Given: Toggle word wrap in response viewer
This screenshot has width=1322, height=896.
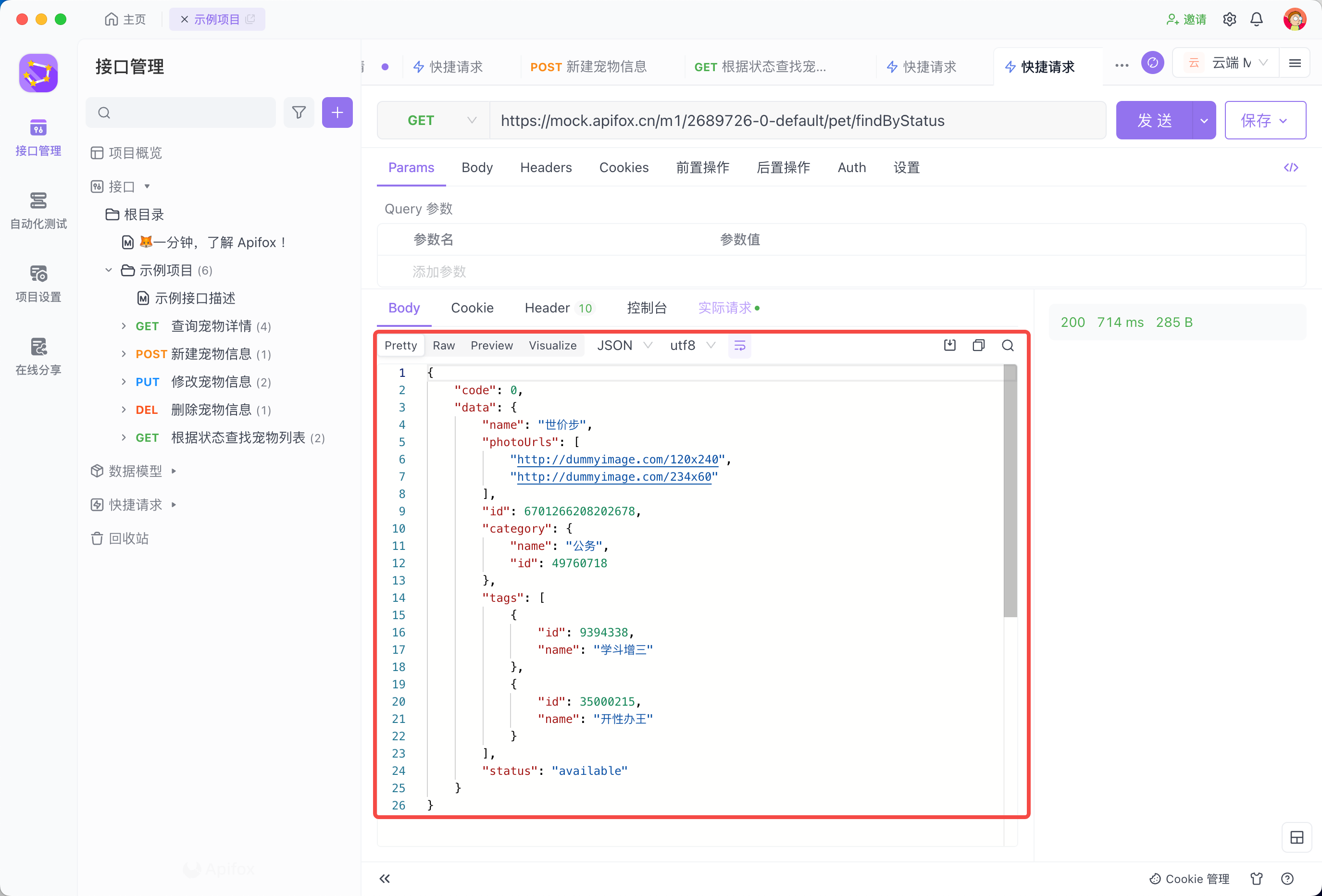Looking at the screenshot, I should click(x=739, y=346).
